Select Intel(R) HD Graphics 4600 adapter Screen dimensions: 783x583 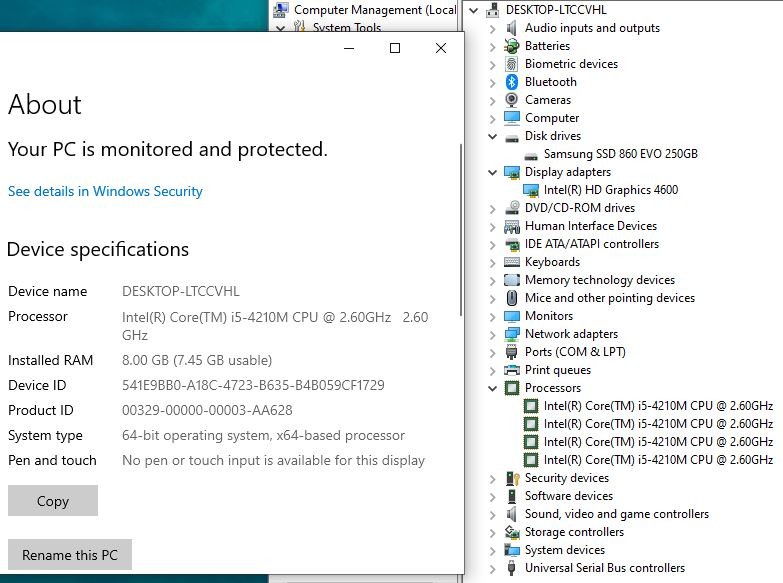(611, 190)
